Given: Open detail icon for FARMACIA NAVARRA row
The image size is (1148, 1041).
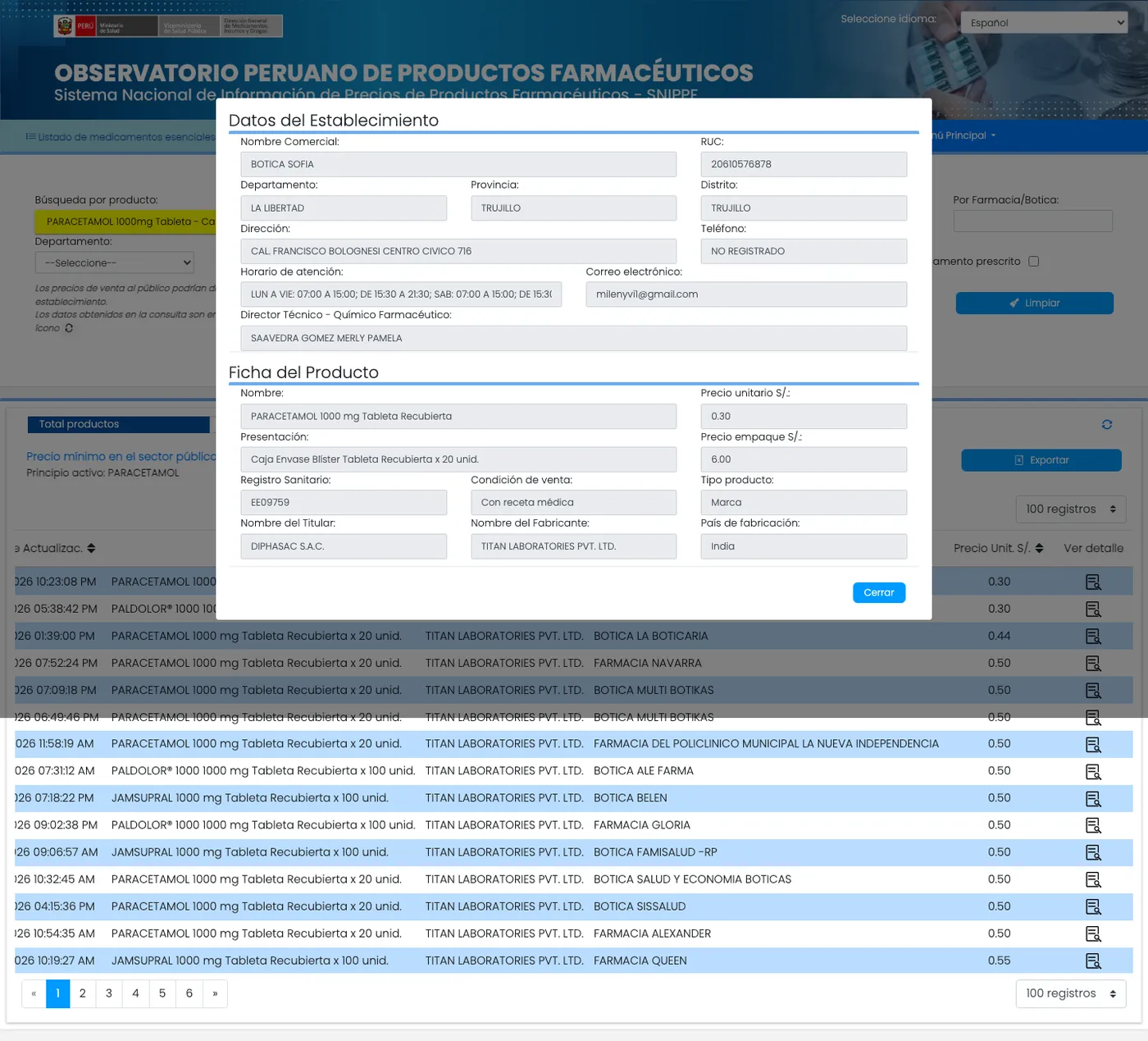Looking at the screenshot, I should click(x=1093, y=663).
